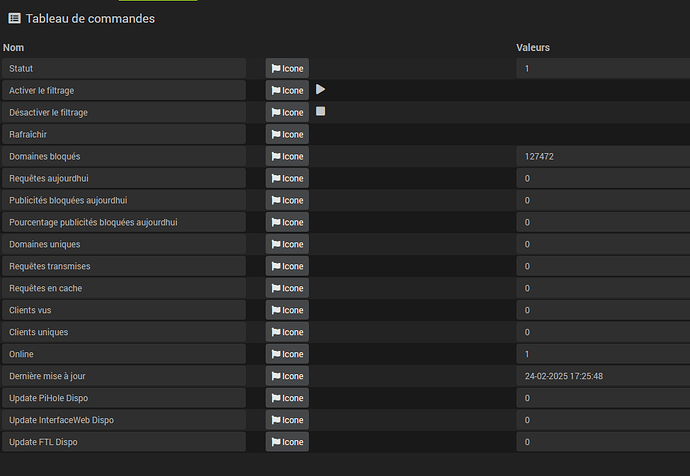Click the Requêtes en cache name field
The image size is (690, 476).
coord(124,288)
